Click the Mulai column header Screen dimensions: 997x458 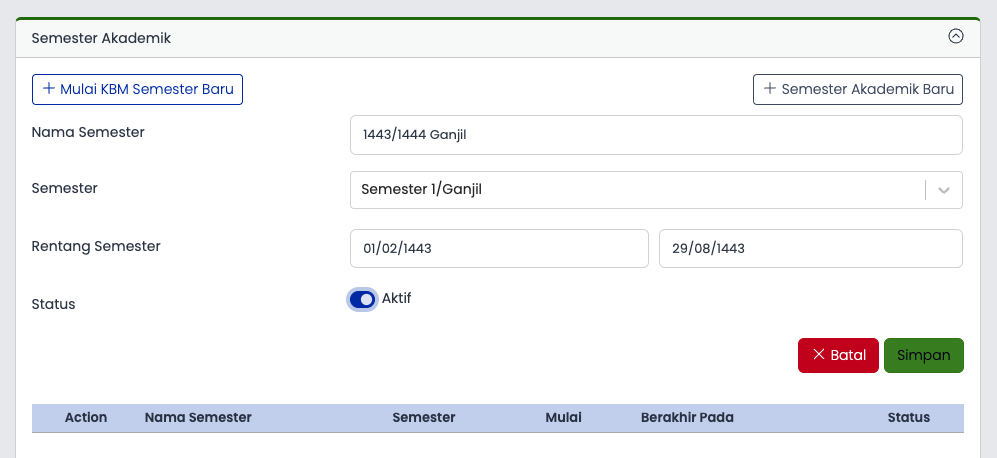tap(563, 417)
